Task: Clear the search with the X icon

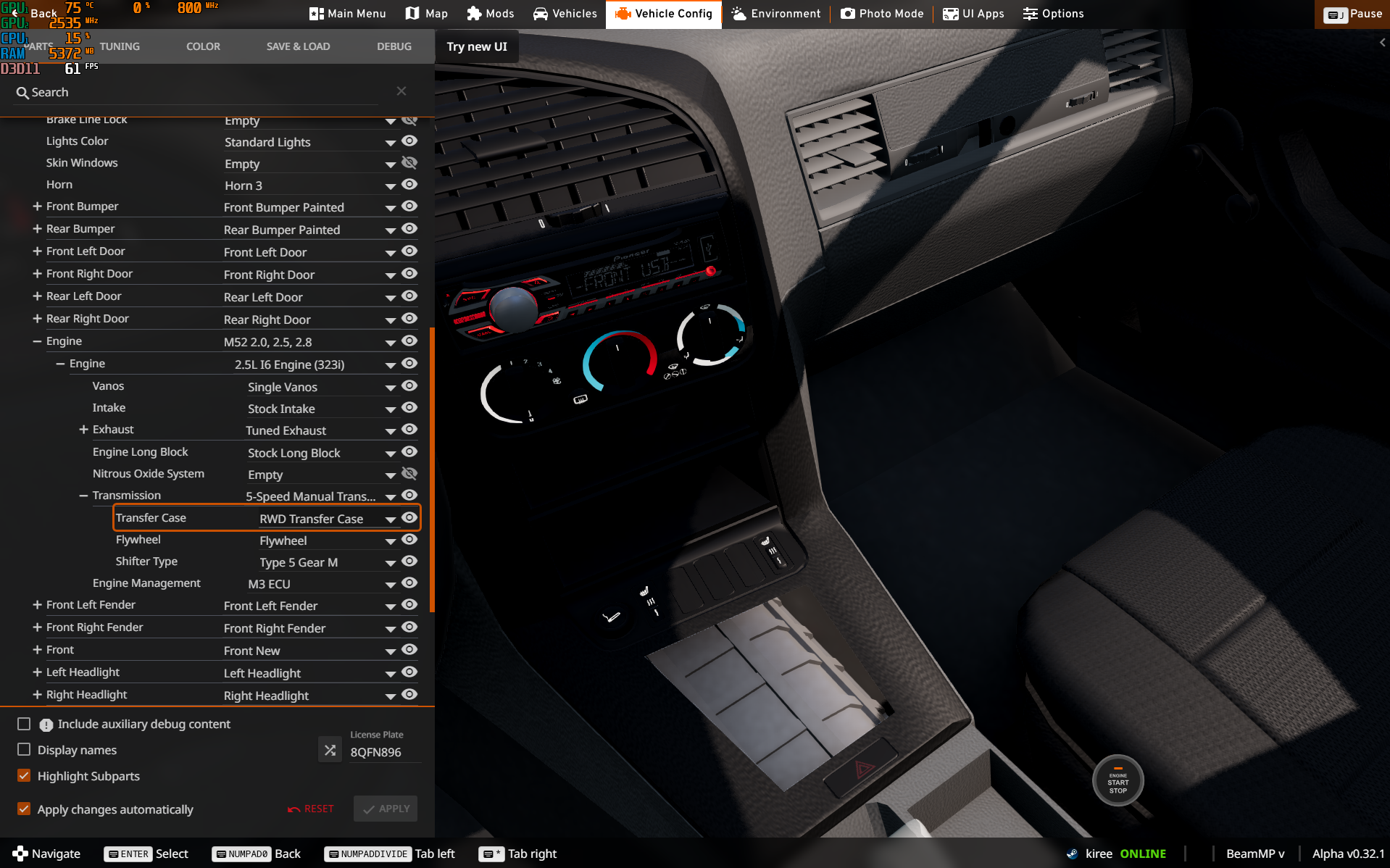Action: [401, 91]
